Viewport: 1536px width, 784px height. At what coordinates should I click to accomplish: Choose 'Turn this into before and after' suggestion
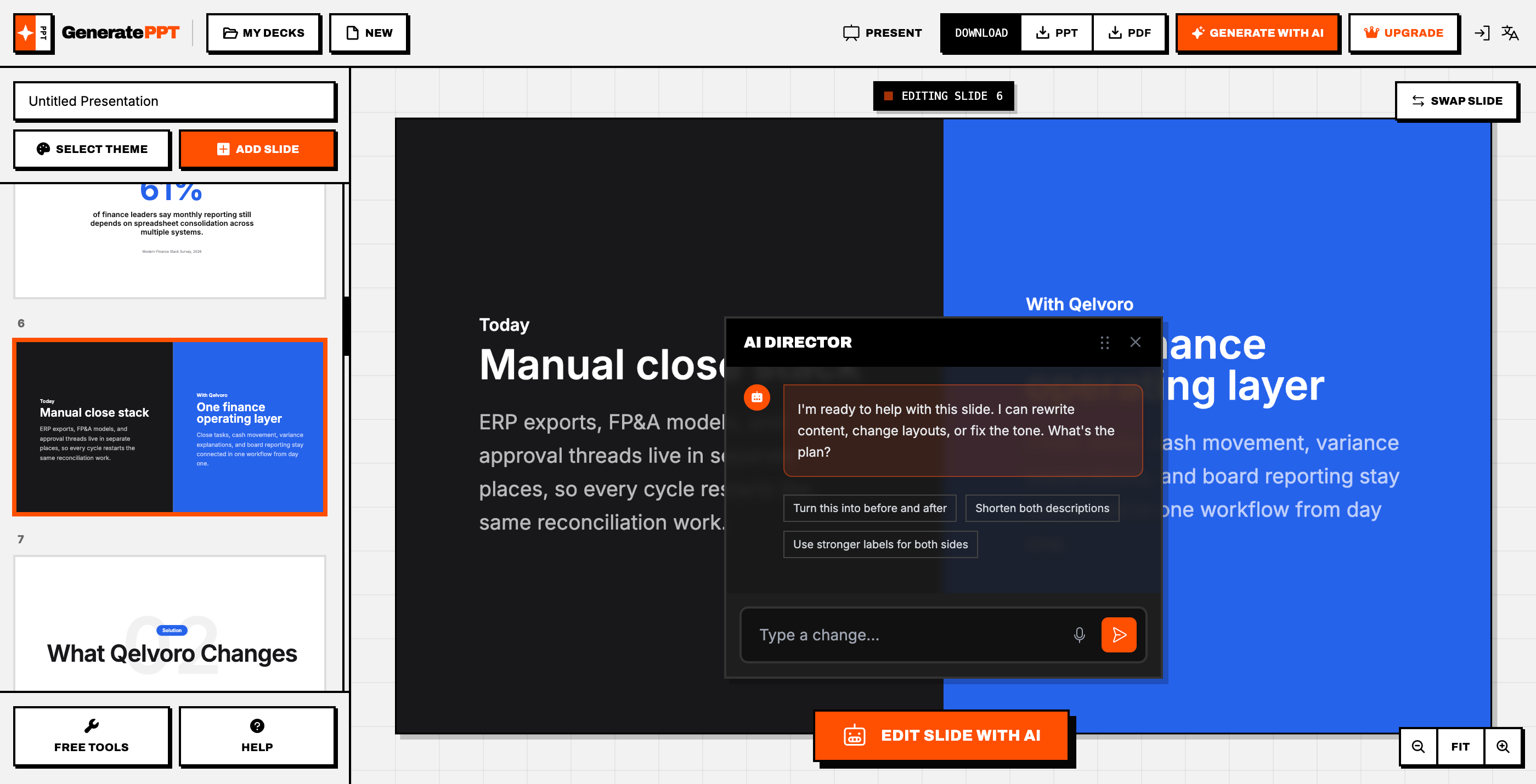pos(869,508)
